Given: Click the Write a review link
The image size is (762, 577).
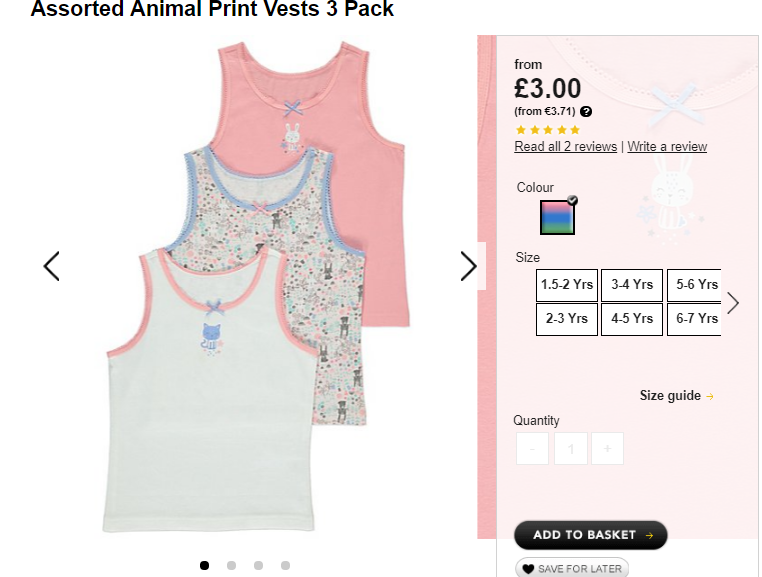Looking at the screenshot, I should pyautogui.click(x=667, y=147).
